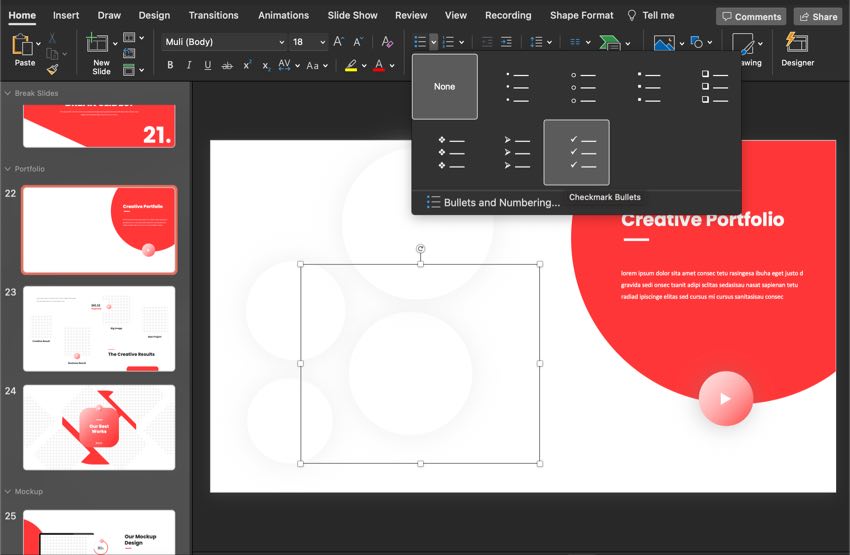Select the Checkmark Bullets style
Image resolution: width=850 pixels, height=555 pixels.
pos(576,152)
